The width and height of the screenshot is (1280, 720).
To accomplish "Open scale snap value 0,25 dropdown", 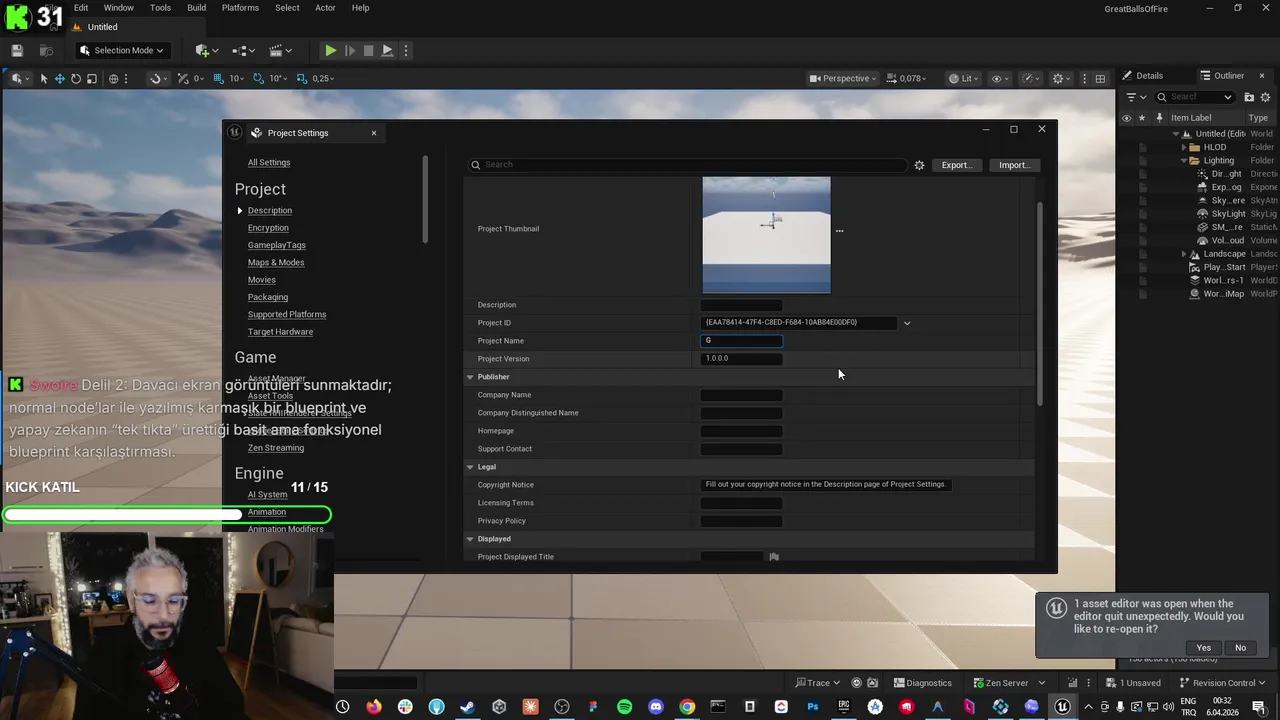I will (323, 78).
